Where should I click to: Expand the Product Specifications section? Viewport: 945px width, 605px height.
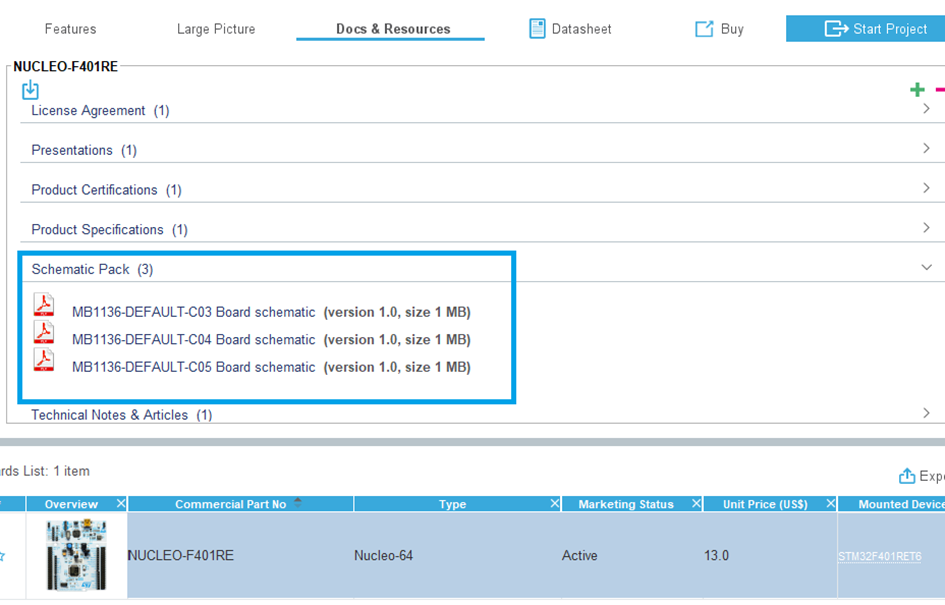[x=926, y=228]
